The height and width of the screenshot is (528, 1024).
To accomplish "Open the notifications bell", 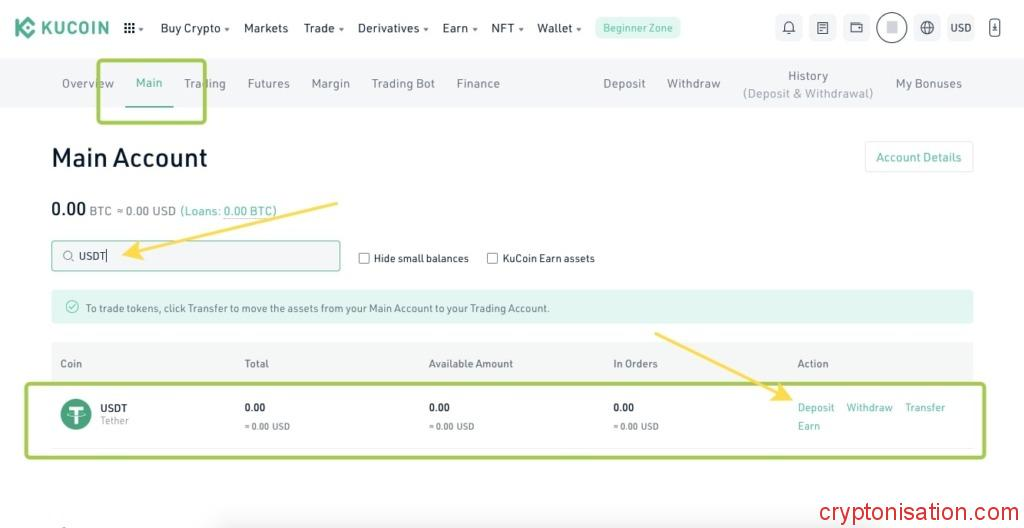I will (x=789, y=28).
